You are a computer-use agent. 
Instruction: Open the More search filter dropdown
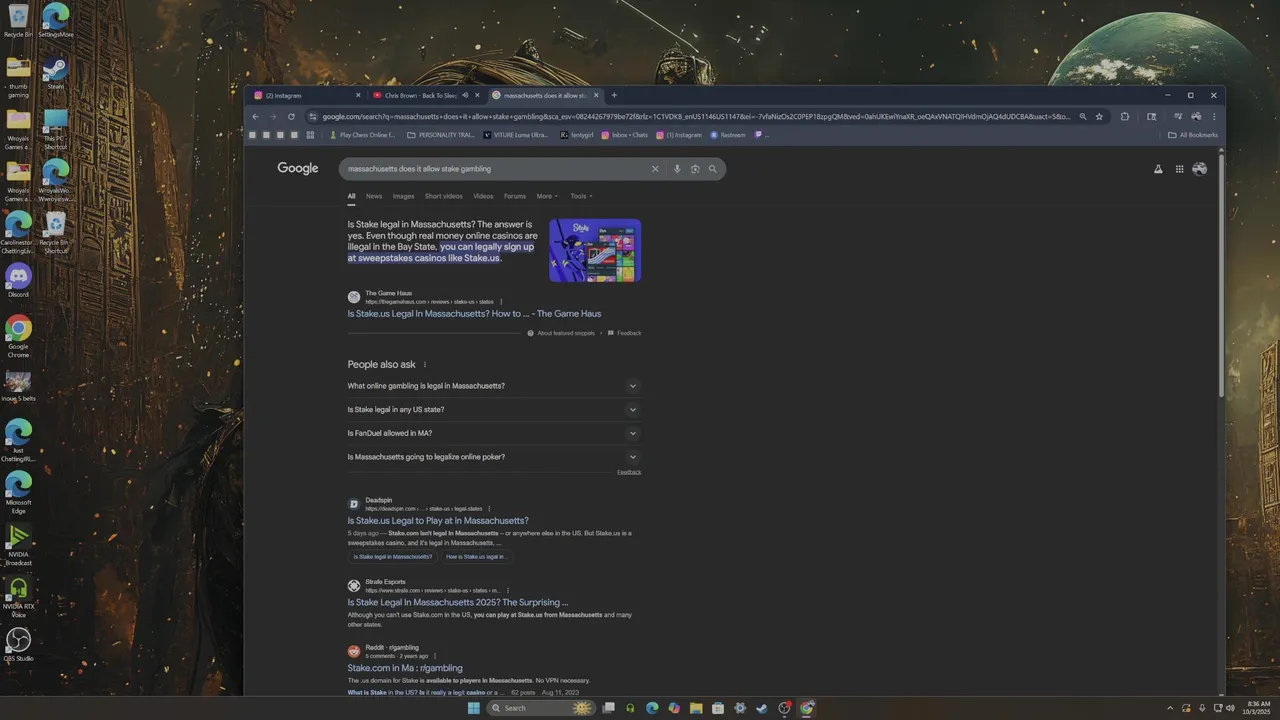coord(546,196)
